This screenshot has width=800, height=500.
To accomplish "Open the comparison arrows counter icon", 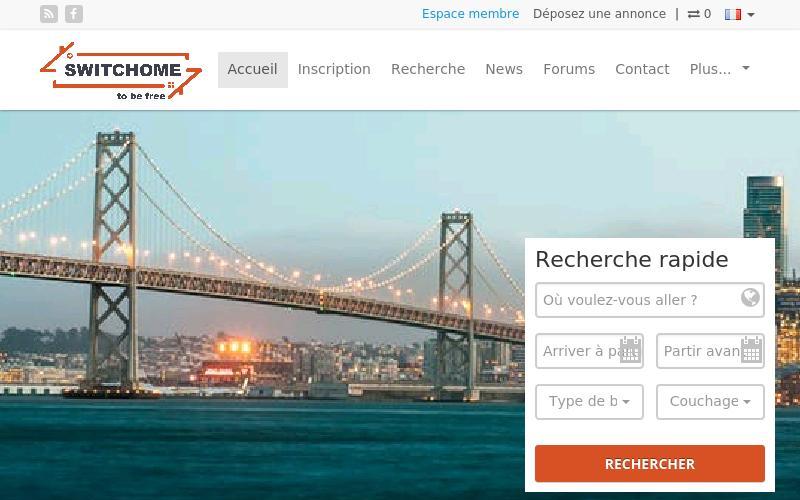I will [693, 14].
